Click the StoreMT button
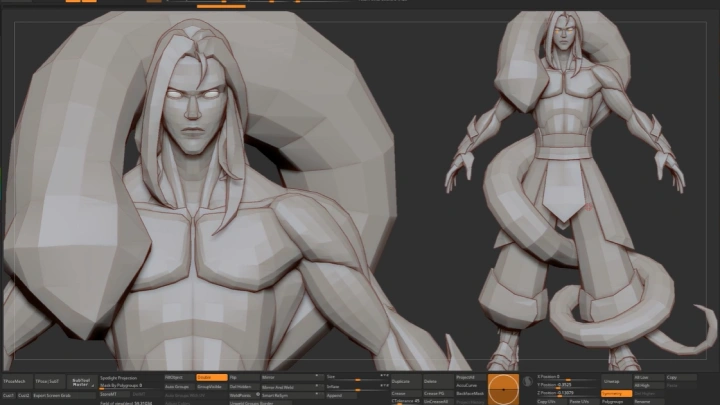720x405 pixels. click(115, 394)
